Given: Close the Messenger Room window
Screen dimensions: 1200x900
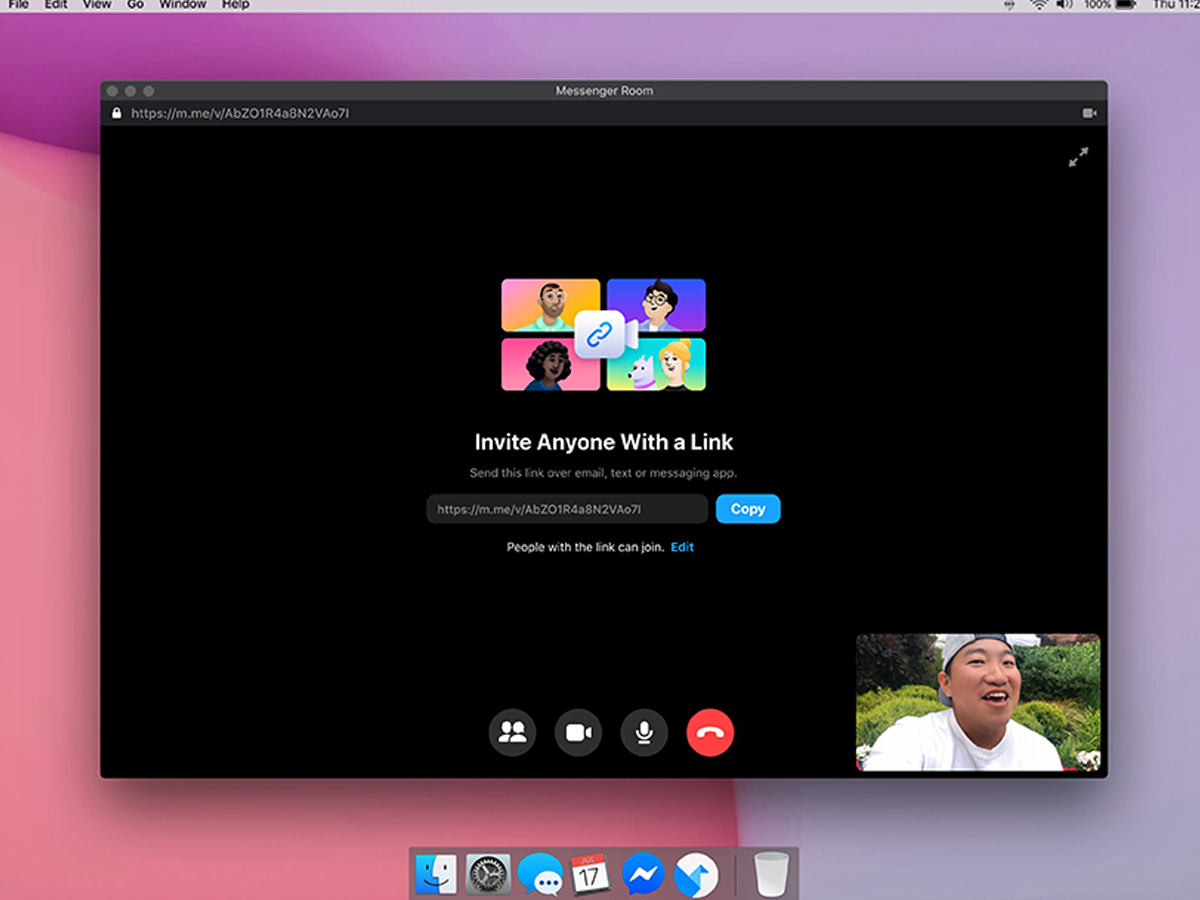Looking at the screenshot, I should (x=113, y=91).
